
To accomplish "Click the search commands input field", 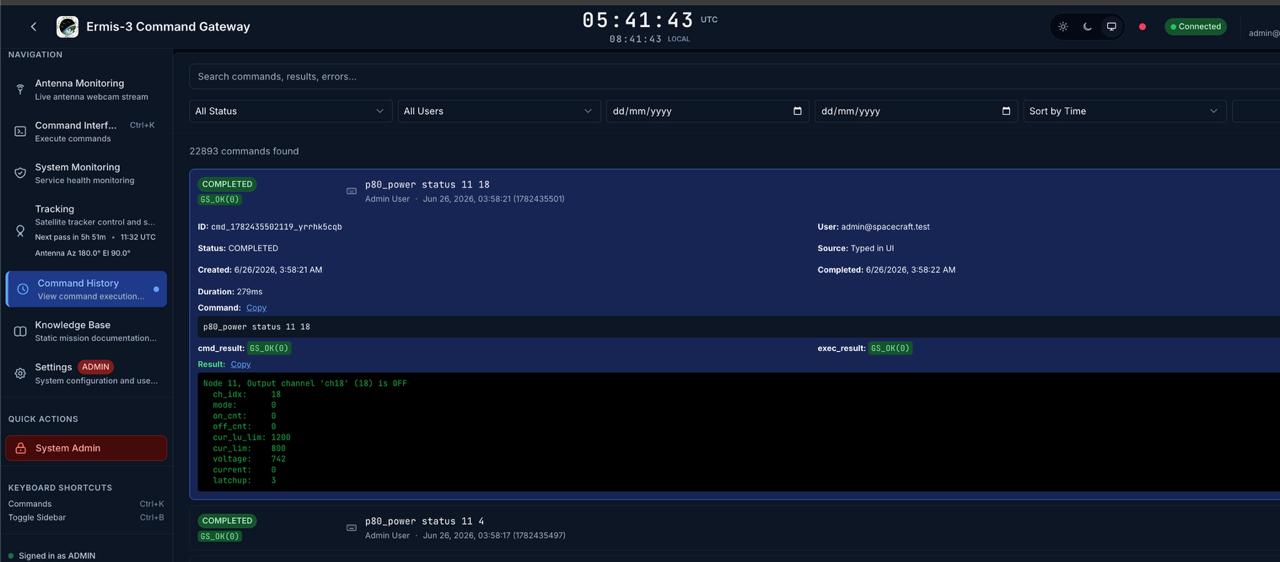I will tap(734, 77).
